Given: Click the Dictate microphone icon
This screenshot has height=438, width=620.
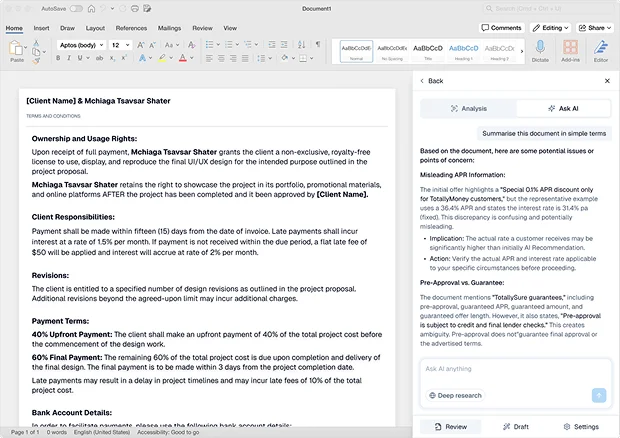Looking at the screenshot, I should click(x=540, y=49).
